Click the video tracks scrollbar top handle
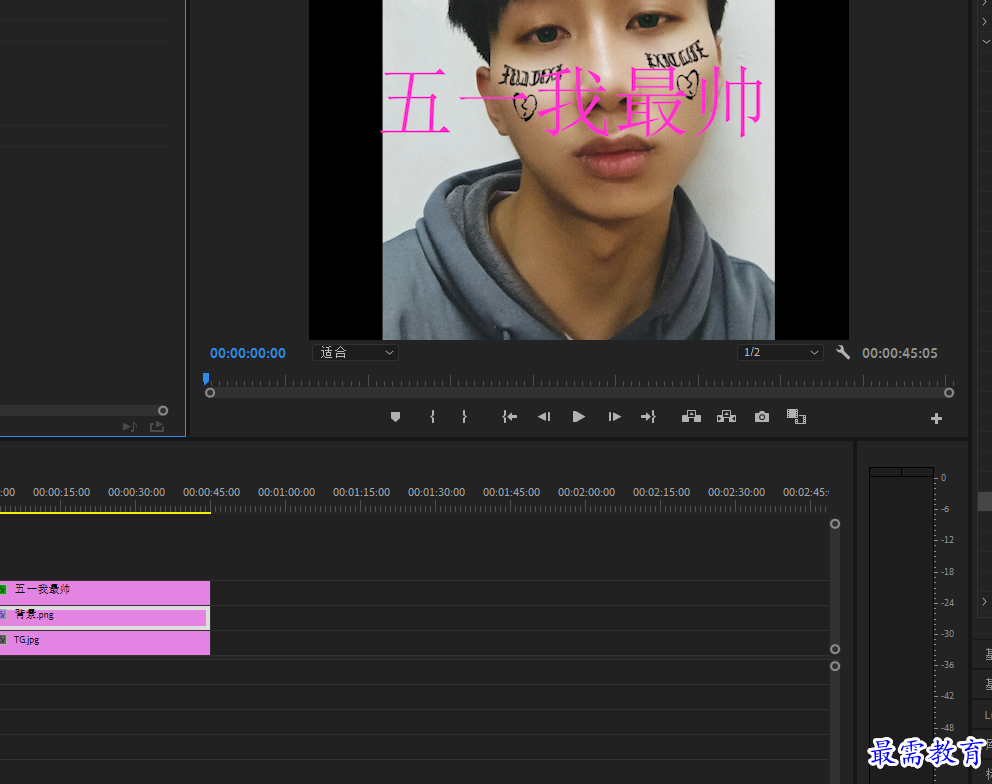This screenshot has width=992, height=784. 835,524
